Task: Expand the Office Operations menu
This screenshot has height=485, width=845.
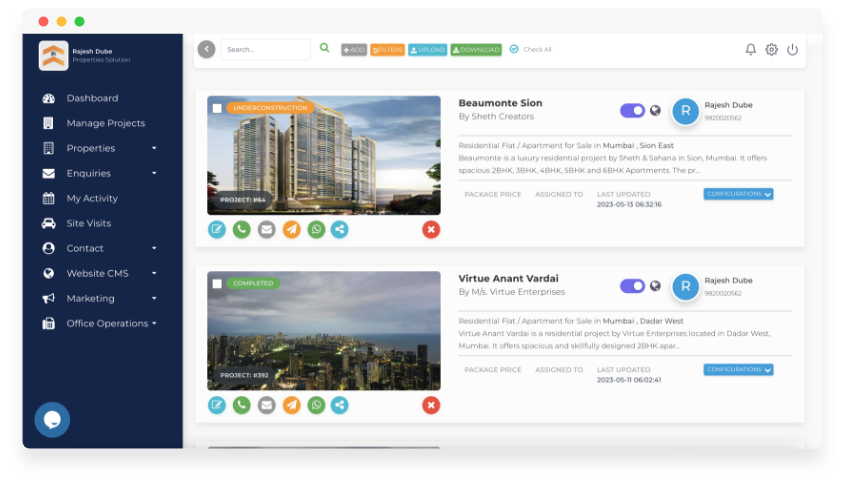Action: (106, 323)
